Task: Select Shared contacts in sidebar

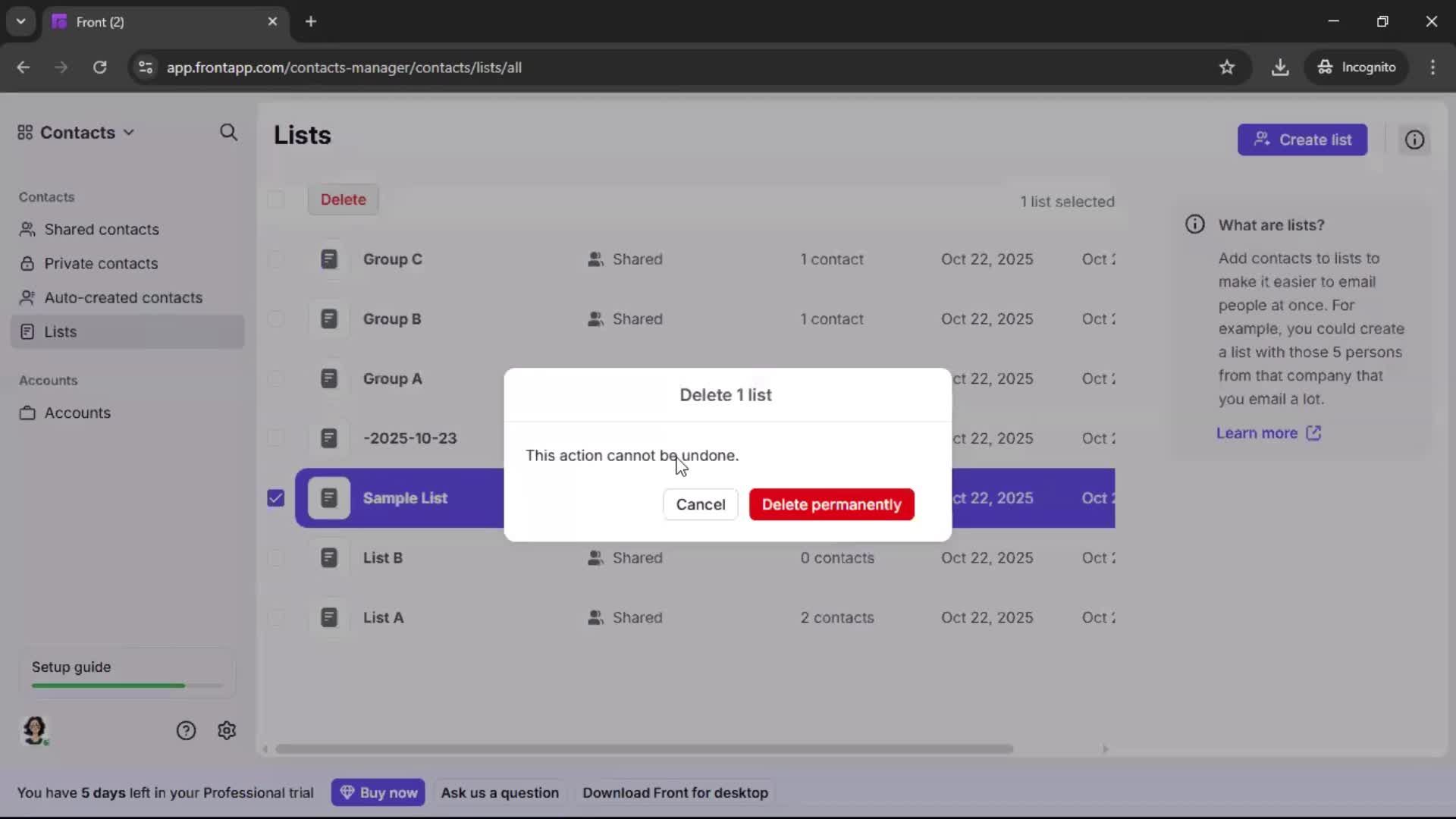Action: point(101,229)
